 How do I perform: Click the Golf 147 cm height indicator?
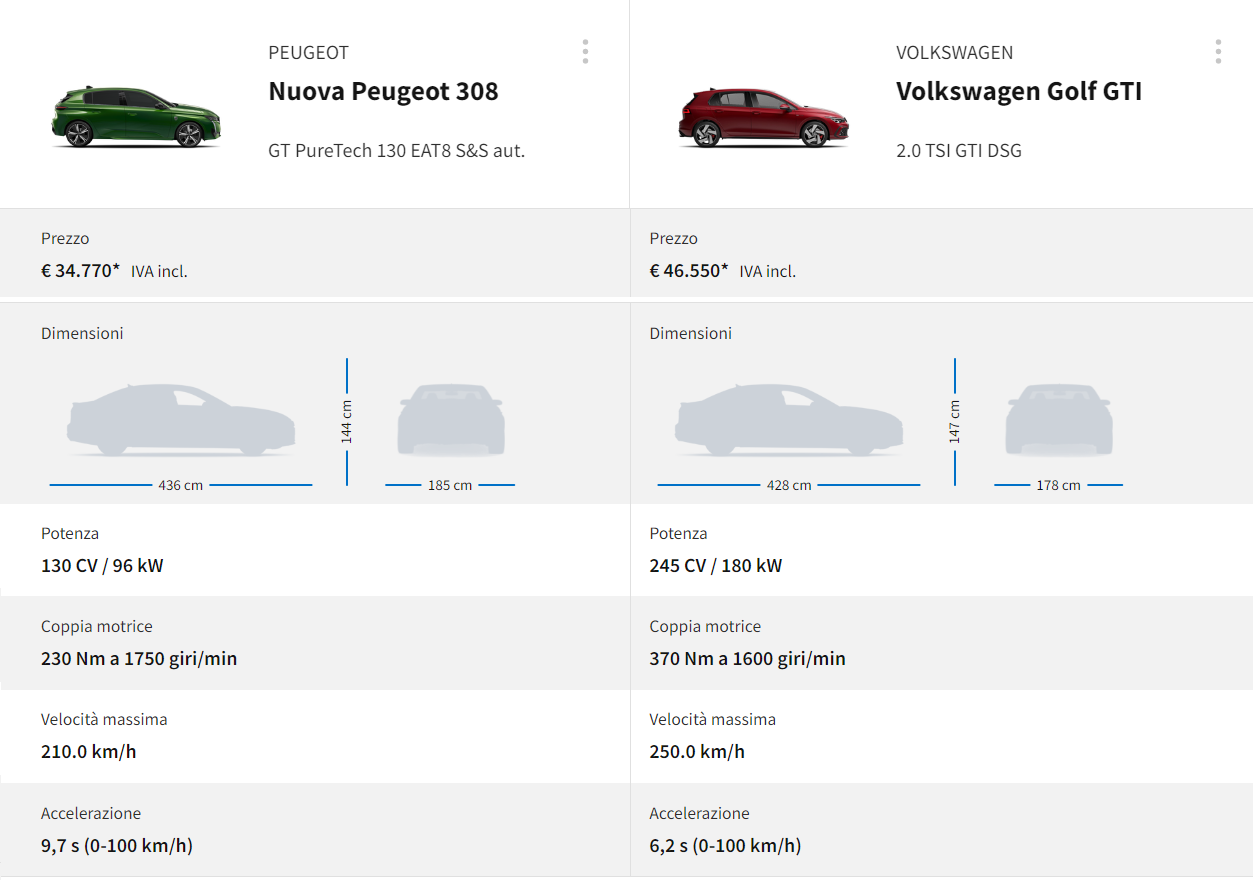(955, 421)
